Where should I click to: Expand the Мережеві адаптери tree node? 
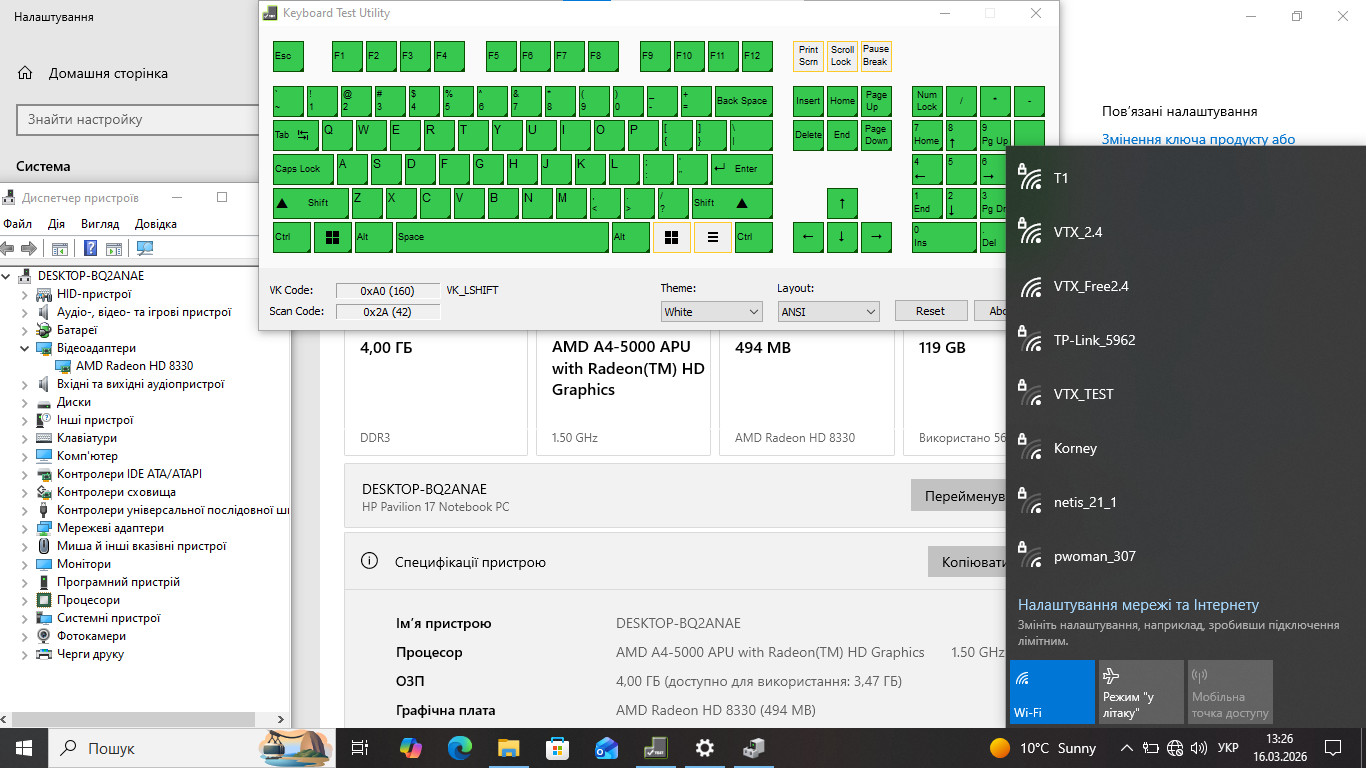point(25,528)
